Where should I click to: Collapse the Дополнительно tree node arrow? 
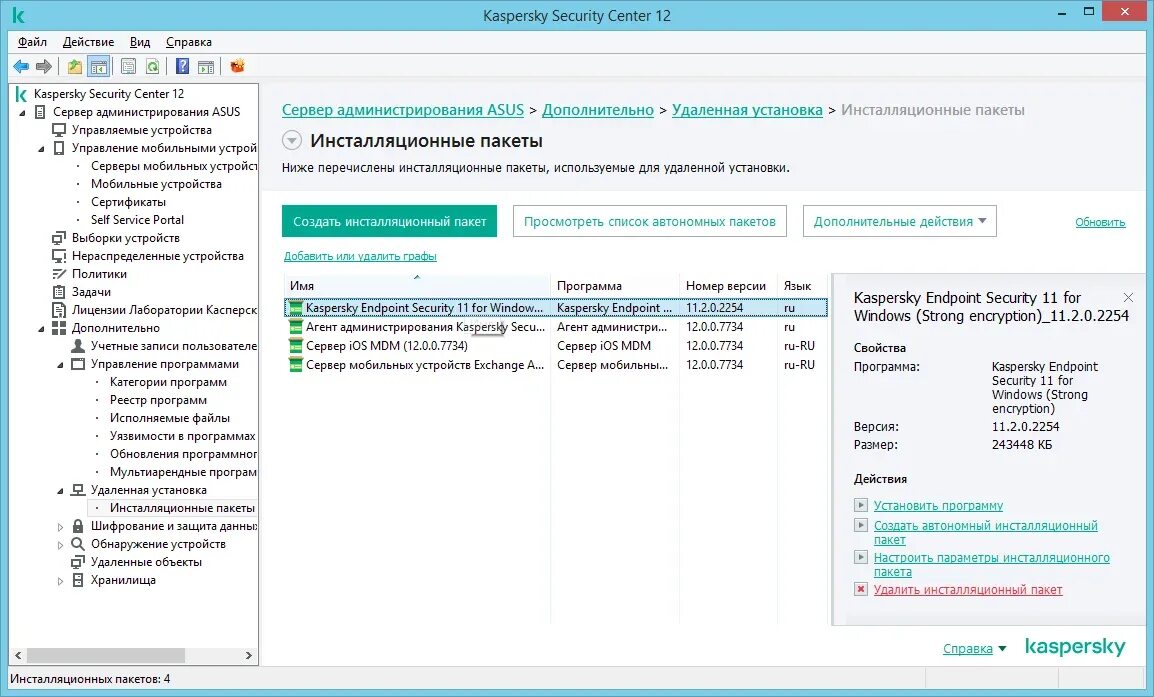(41, 329)
